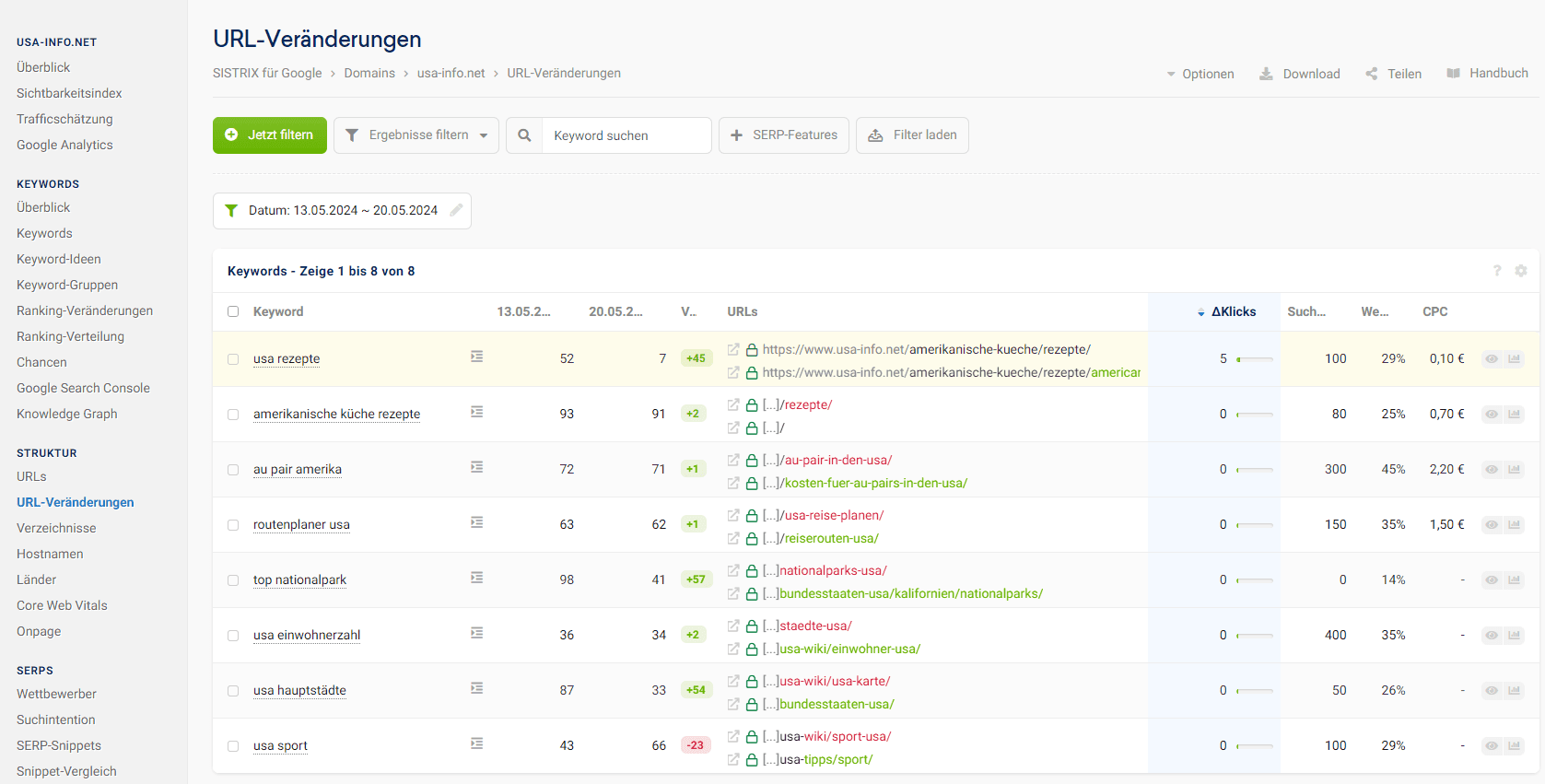1545x784 pixels.
Task: Sort by the 20.05.2... column header
Action: pos(615,311)
